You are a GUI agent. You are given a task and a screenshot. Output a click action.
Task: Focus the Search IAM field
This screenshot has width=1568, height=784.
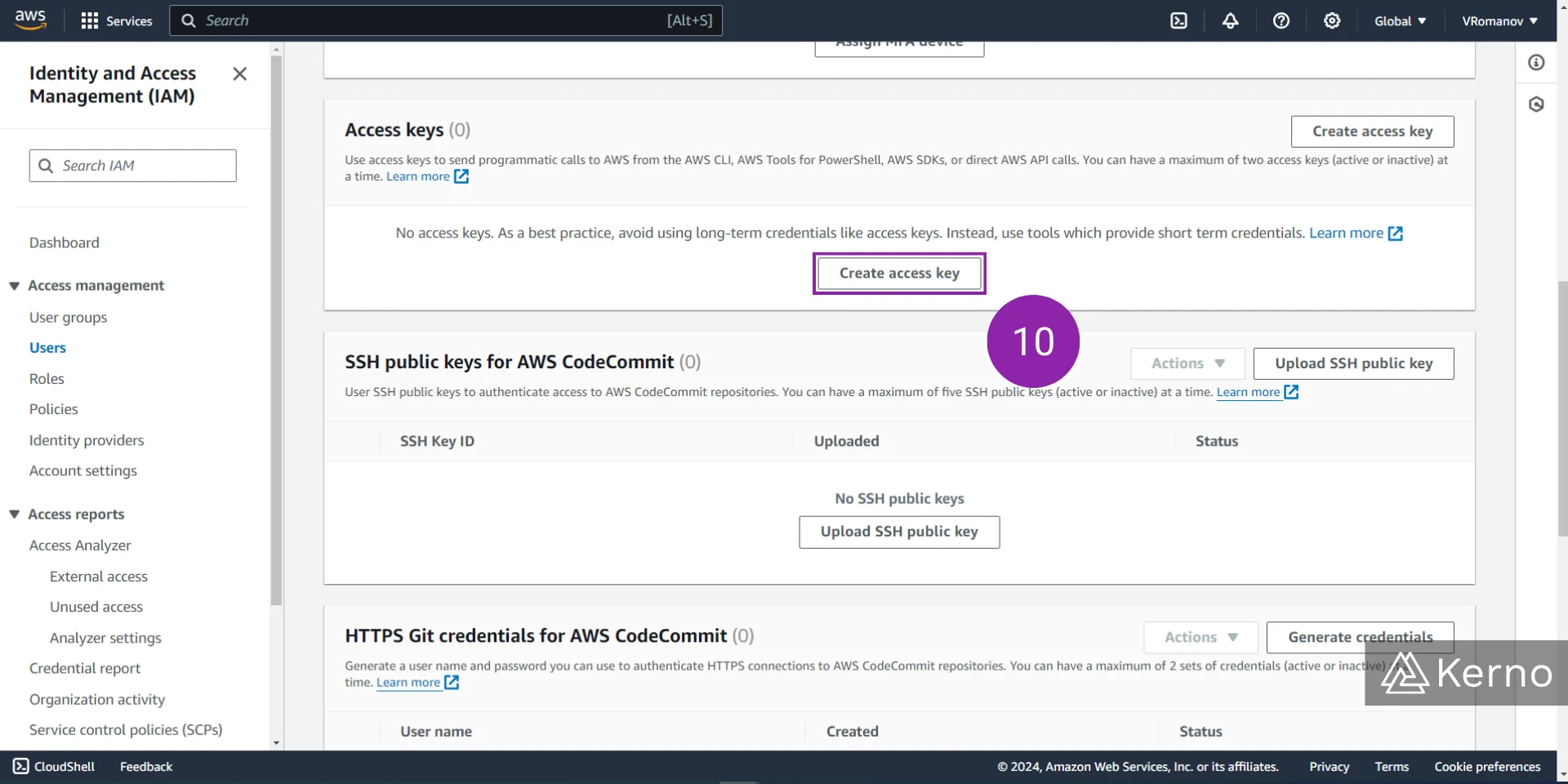[133, 166]
